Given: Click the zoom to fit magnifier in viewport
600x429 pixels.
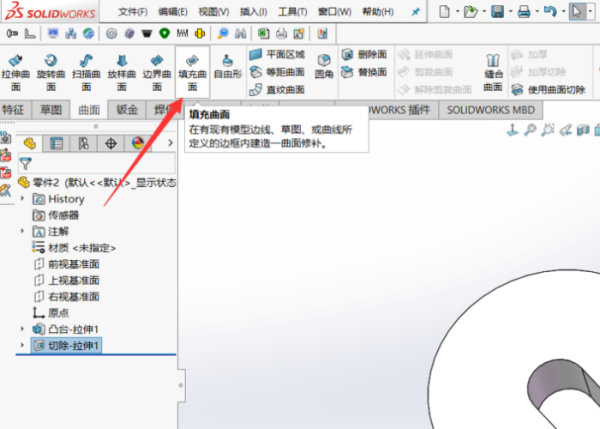Looking at the screenshot, I should click(x=530, y=130).
